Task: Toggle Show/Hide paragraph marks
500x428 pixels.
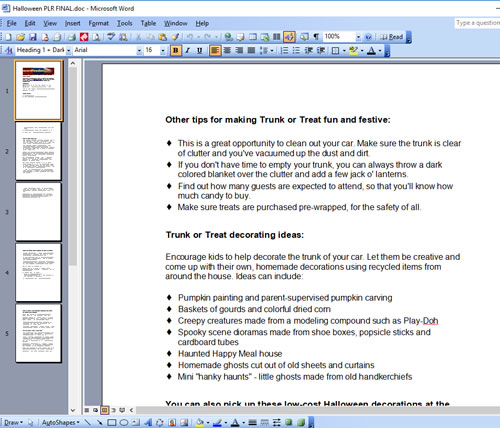Action: click(x=316, y=37)
